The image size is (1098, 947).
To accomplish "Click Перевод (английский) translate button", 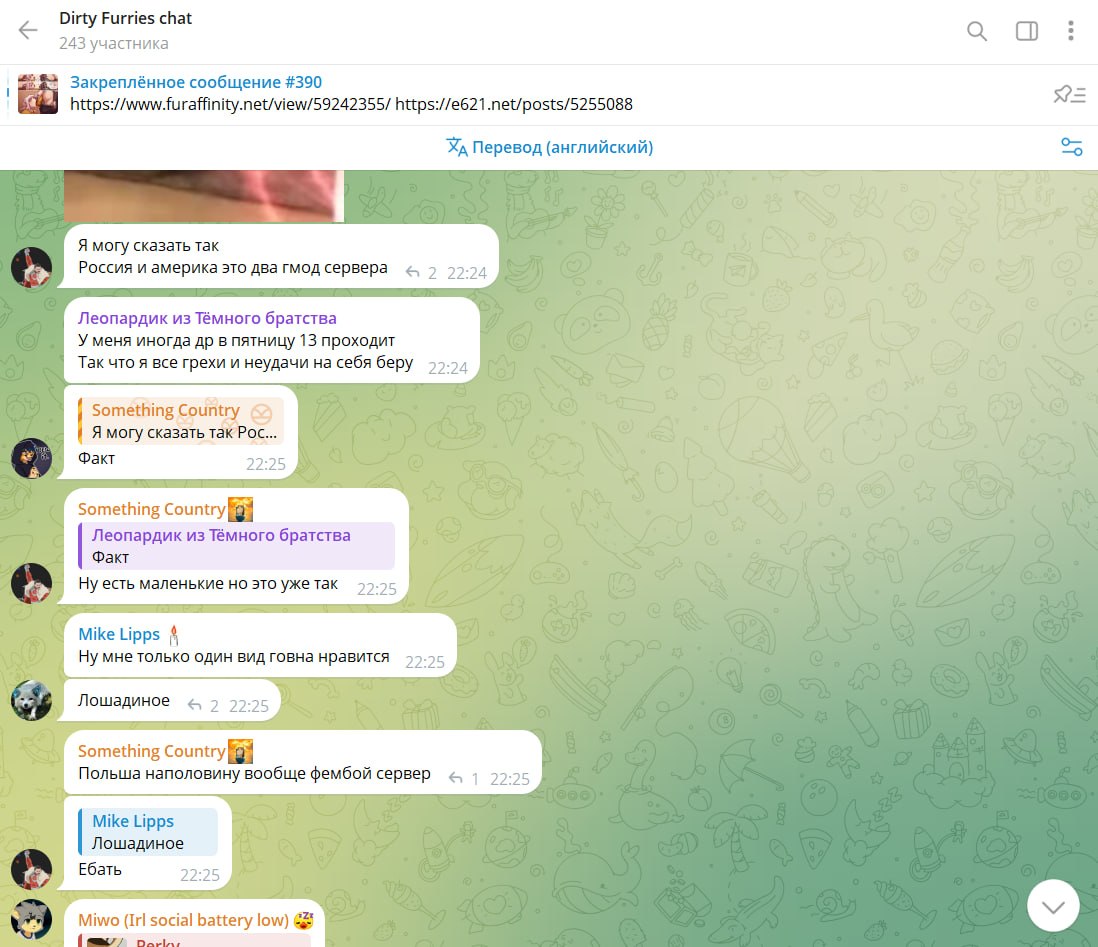I will (x=550, y=147).
